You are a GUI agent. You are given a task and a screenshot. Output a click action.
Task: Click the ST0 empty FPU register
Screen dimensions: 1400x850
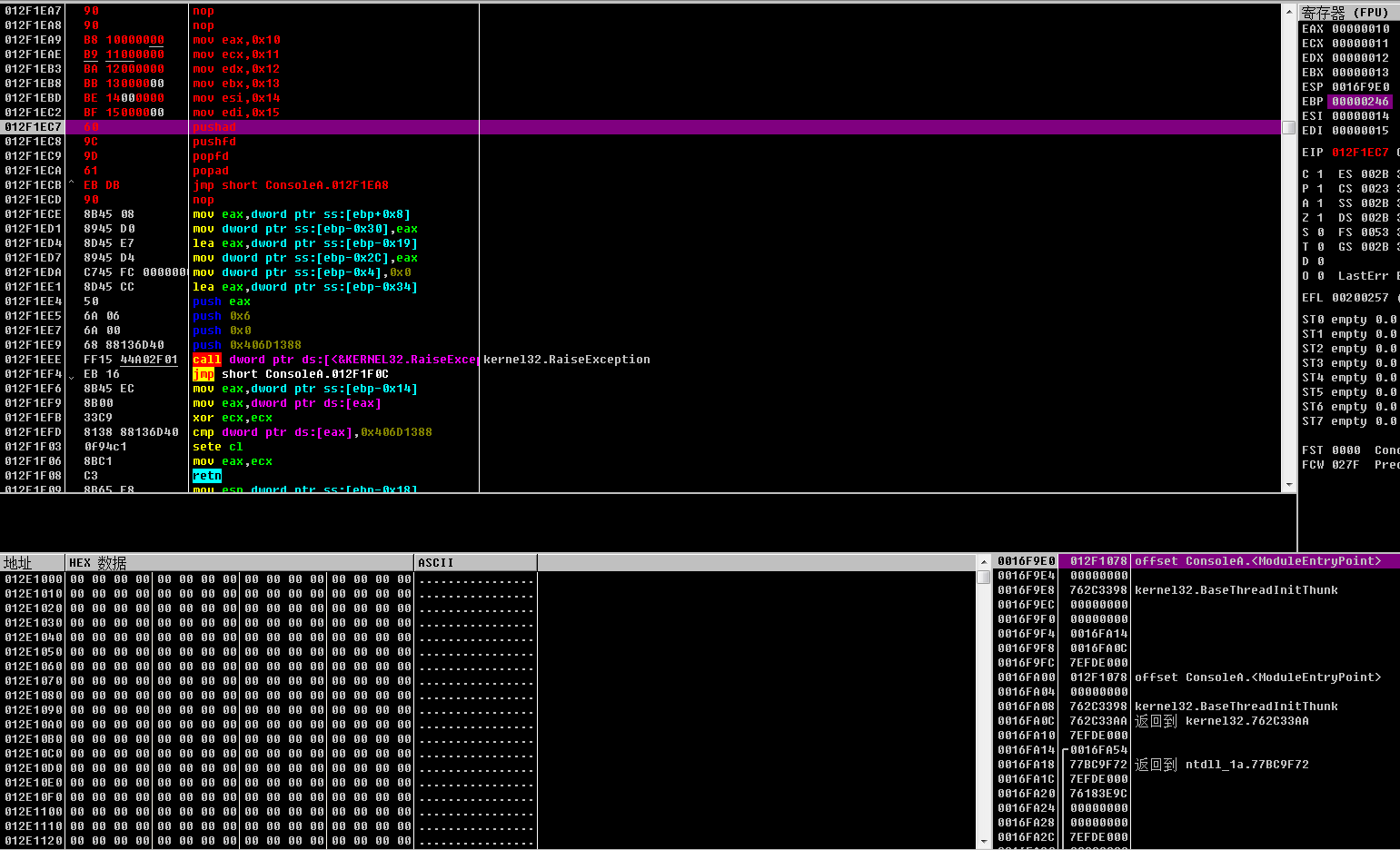click(x=1349, y=320)
